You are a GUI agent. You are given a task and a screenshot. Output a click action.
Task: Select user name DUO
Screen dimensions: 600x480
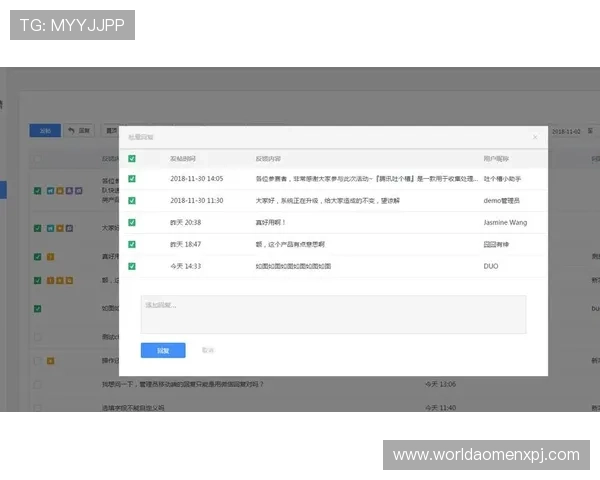click(x=491, y=266)
